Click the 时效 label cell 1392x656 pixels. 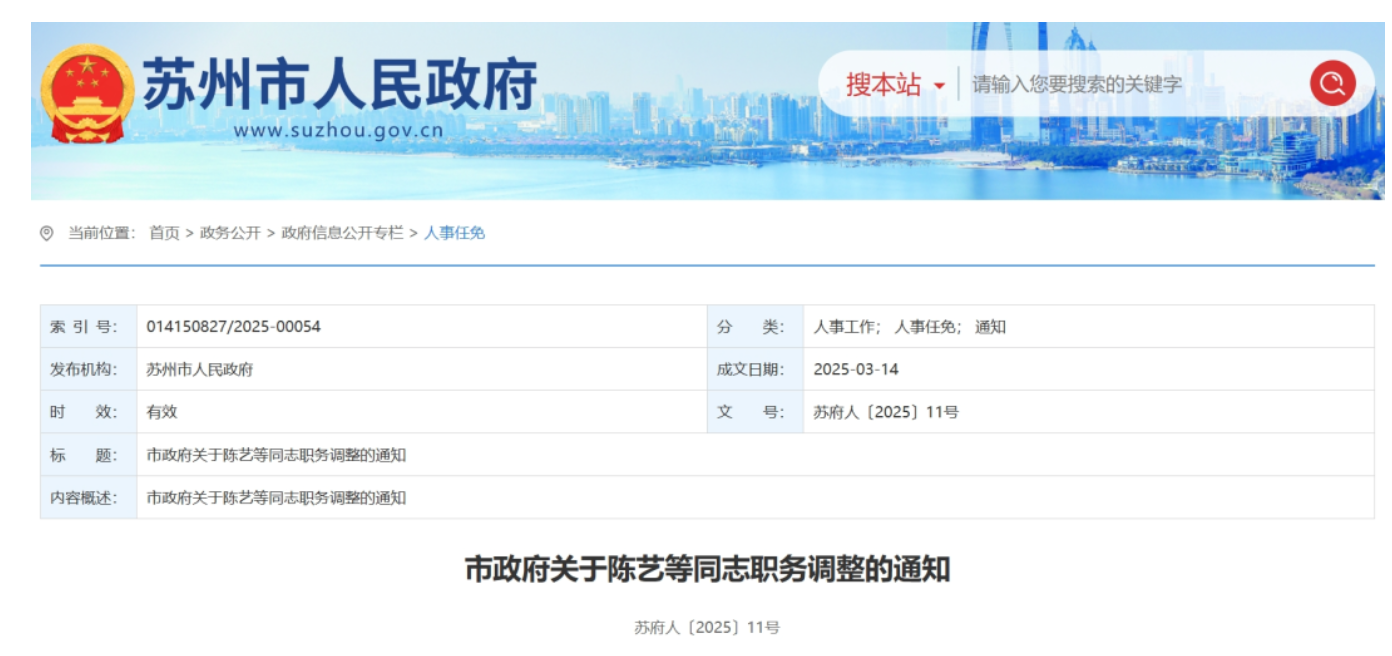[88, 412]
